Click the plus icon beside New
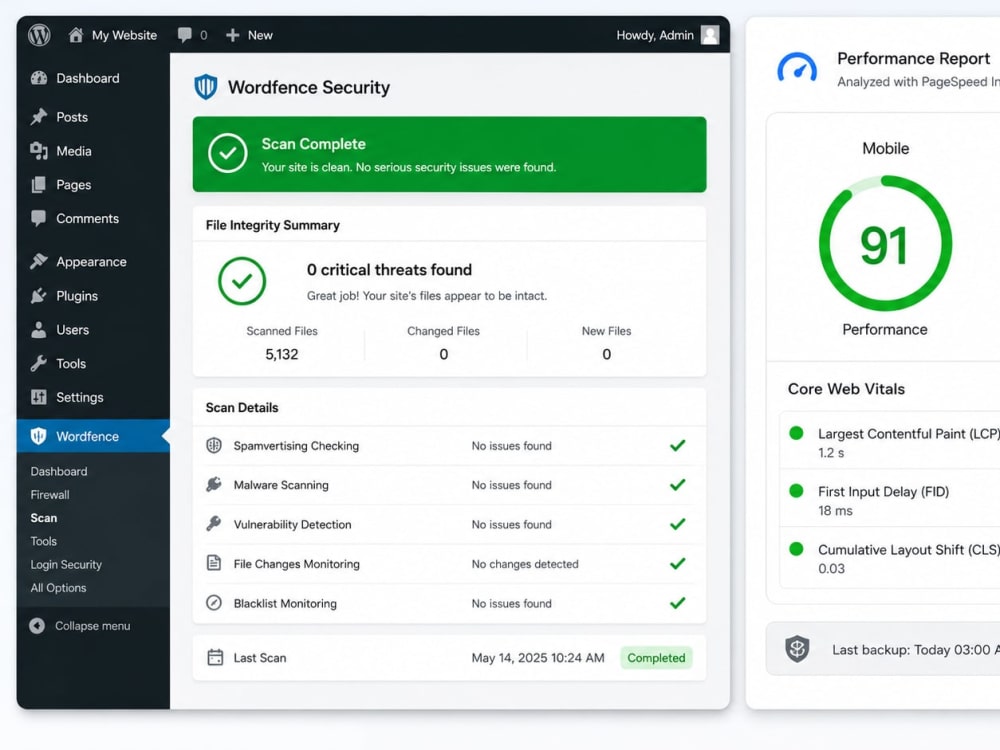1000x750 pixels. [x=233, y=35]
